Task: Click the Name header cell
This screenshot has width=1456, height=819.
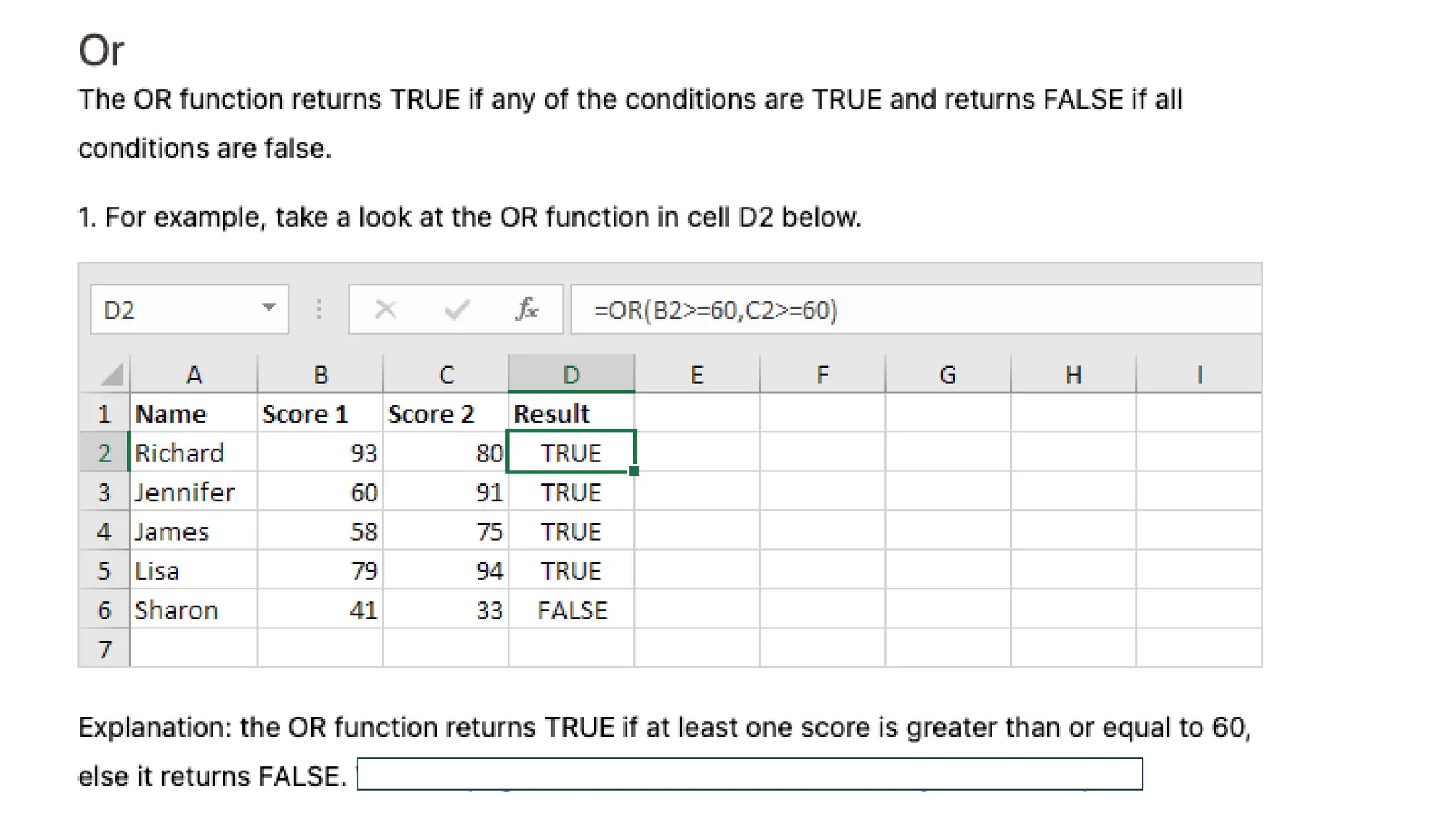Action: (193, 413)
